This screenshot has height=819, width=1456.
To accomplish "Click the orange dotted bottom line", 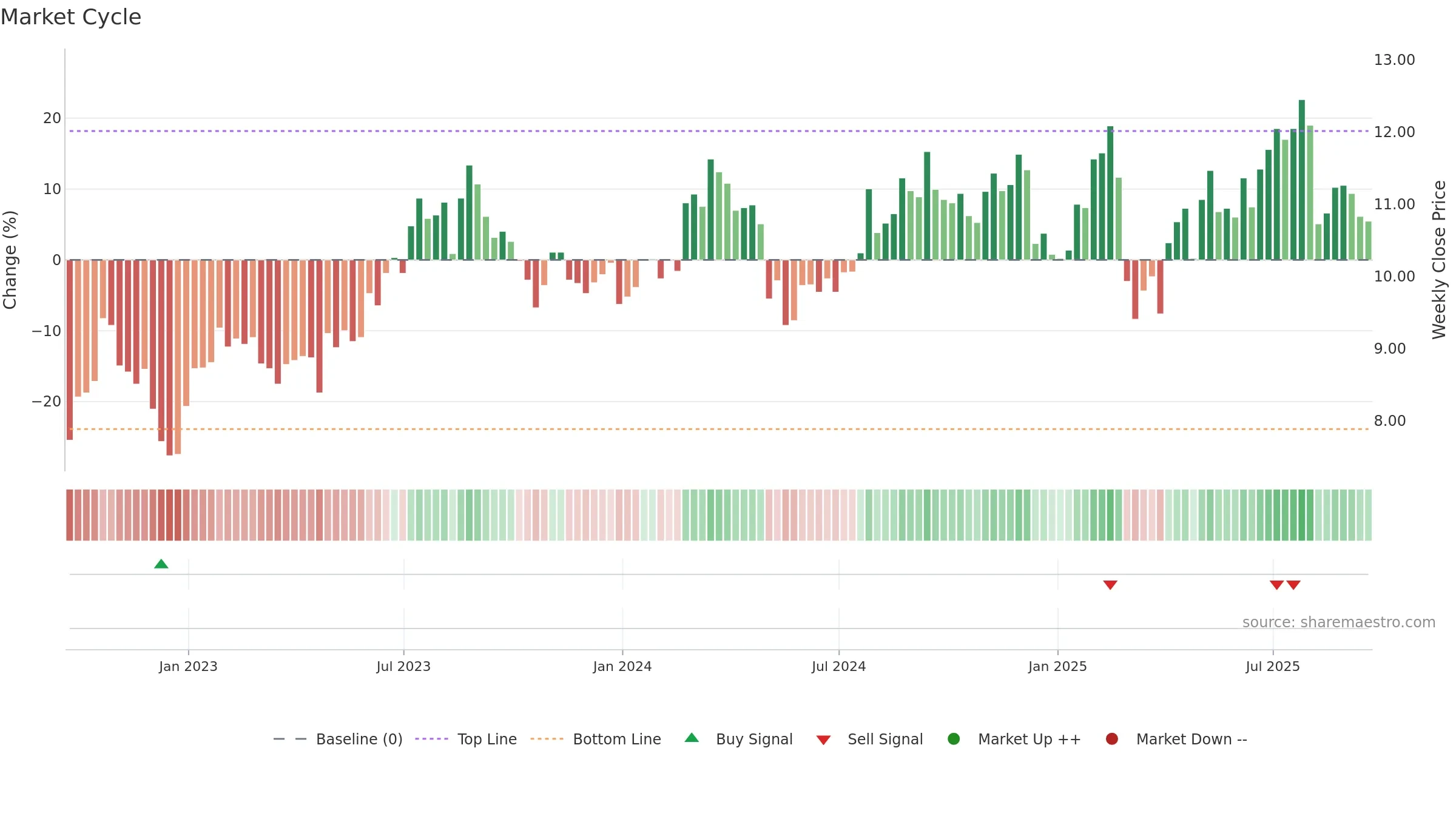I will pyautogui.click(x=719, y=429).
